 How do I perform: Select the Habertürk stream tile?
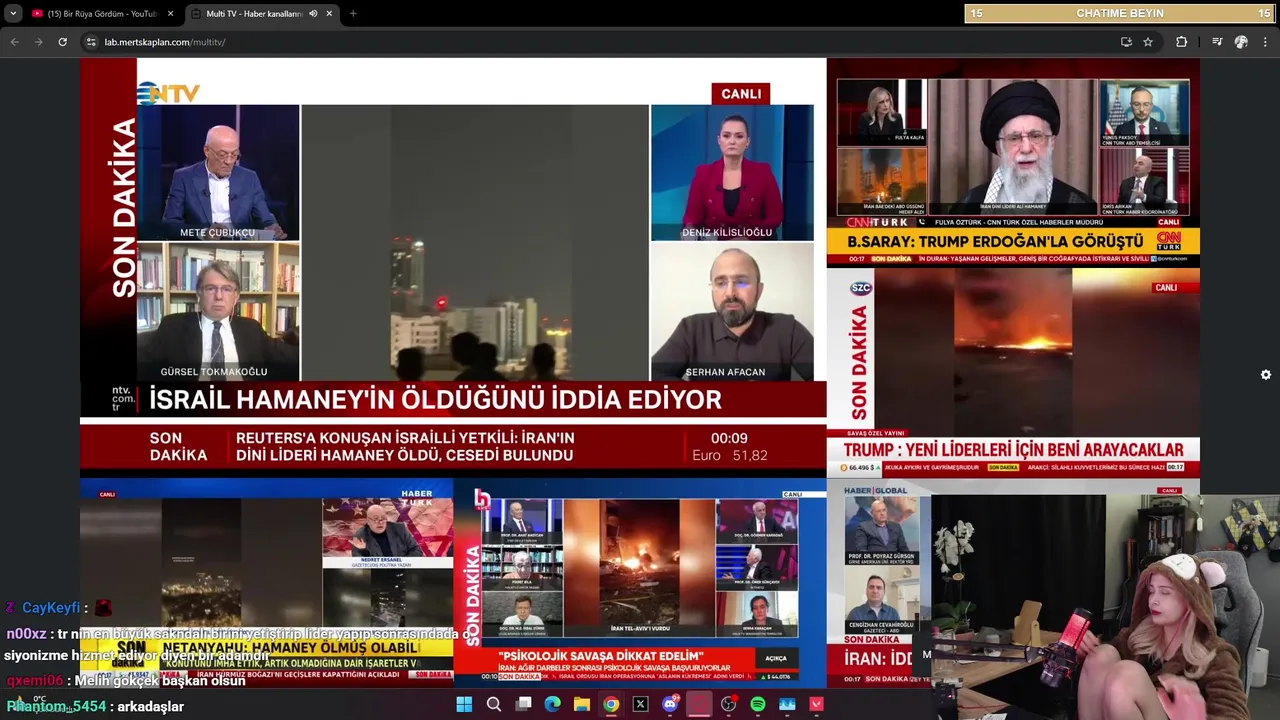[267, 584]
